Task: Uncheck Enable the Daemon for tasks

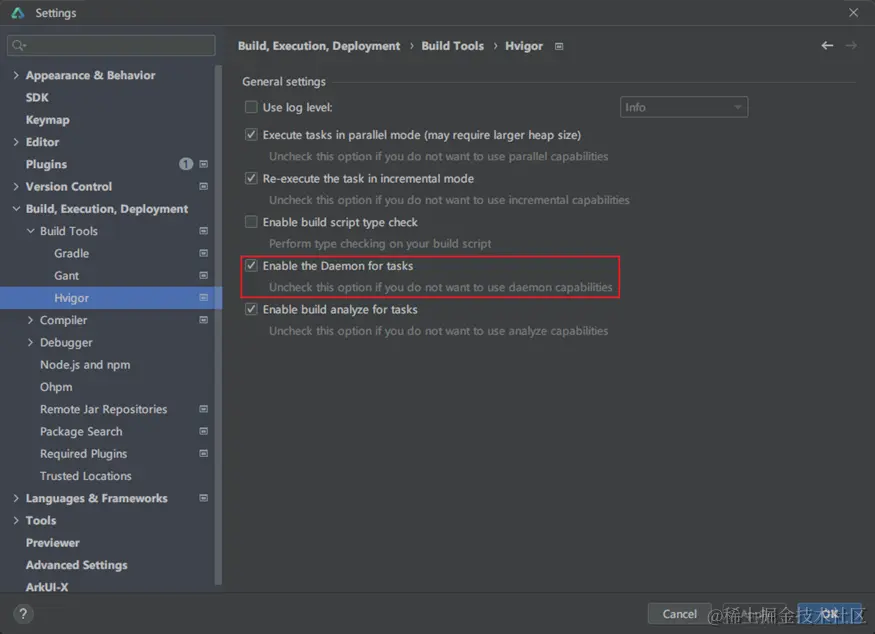Action: pos(251,266)
